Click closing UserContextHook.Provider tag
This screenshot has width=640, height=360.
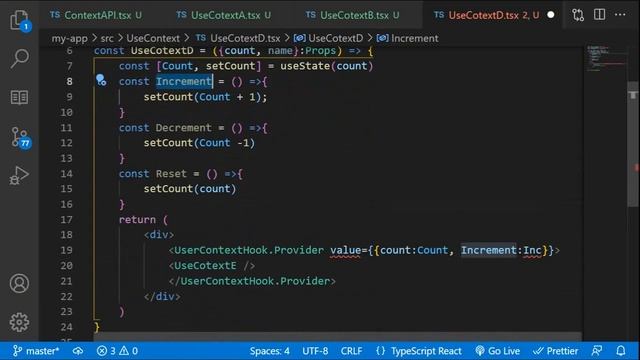(x=252, y=281)
